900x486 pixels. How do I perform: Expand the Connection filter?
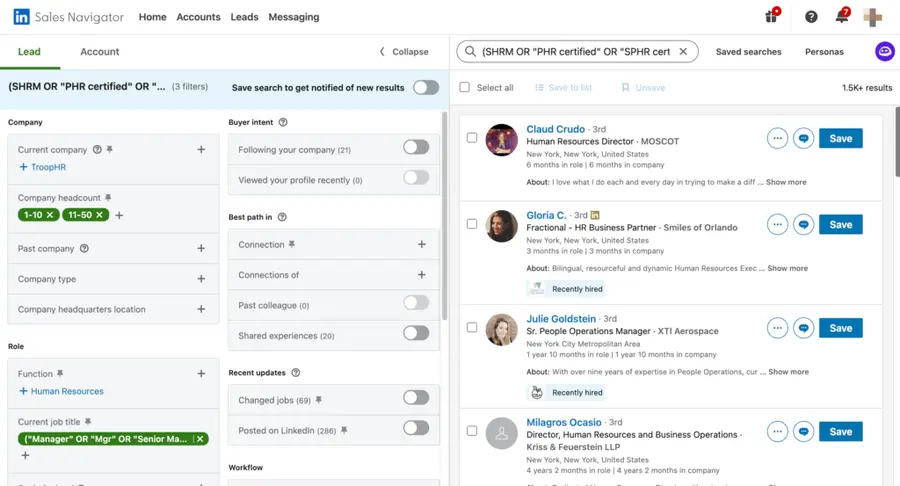[x=421, y=244]
